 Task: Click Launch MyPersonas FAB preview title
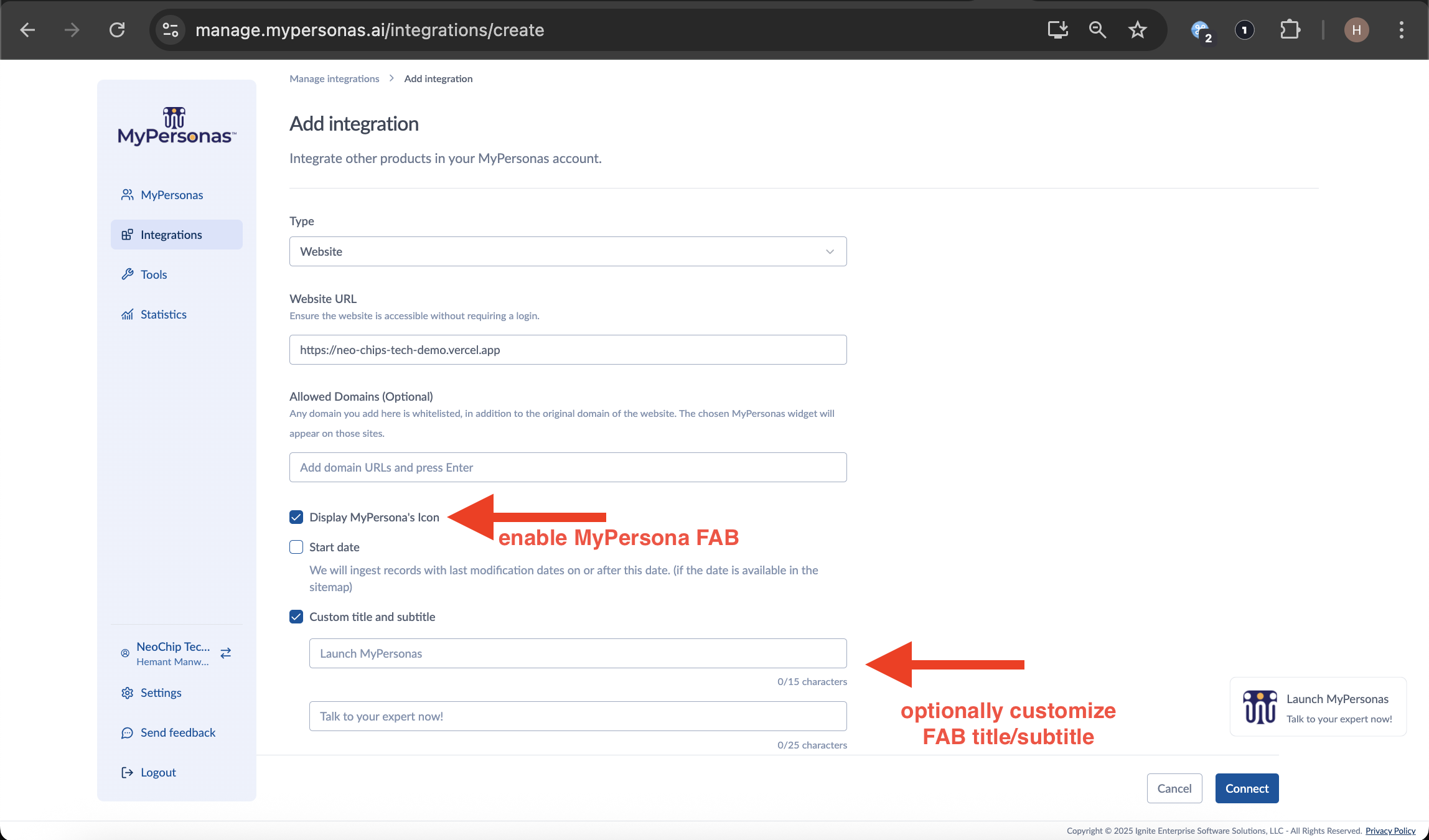click(1338, 699)
